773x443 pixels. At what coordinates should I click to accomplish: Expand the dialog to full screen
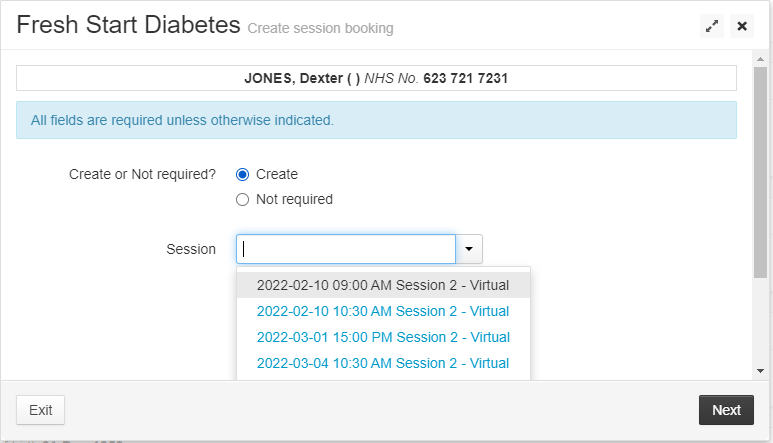click(711, 26)
